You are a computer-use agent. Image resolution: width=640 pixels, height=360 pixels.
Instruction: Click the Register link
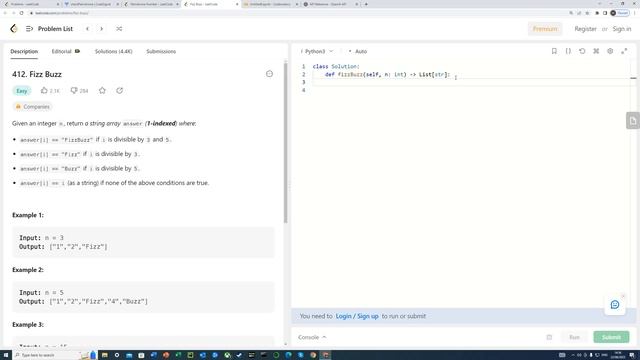[585, 29]
